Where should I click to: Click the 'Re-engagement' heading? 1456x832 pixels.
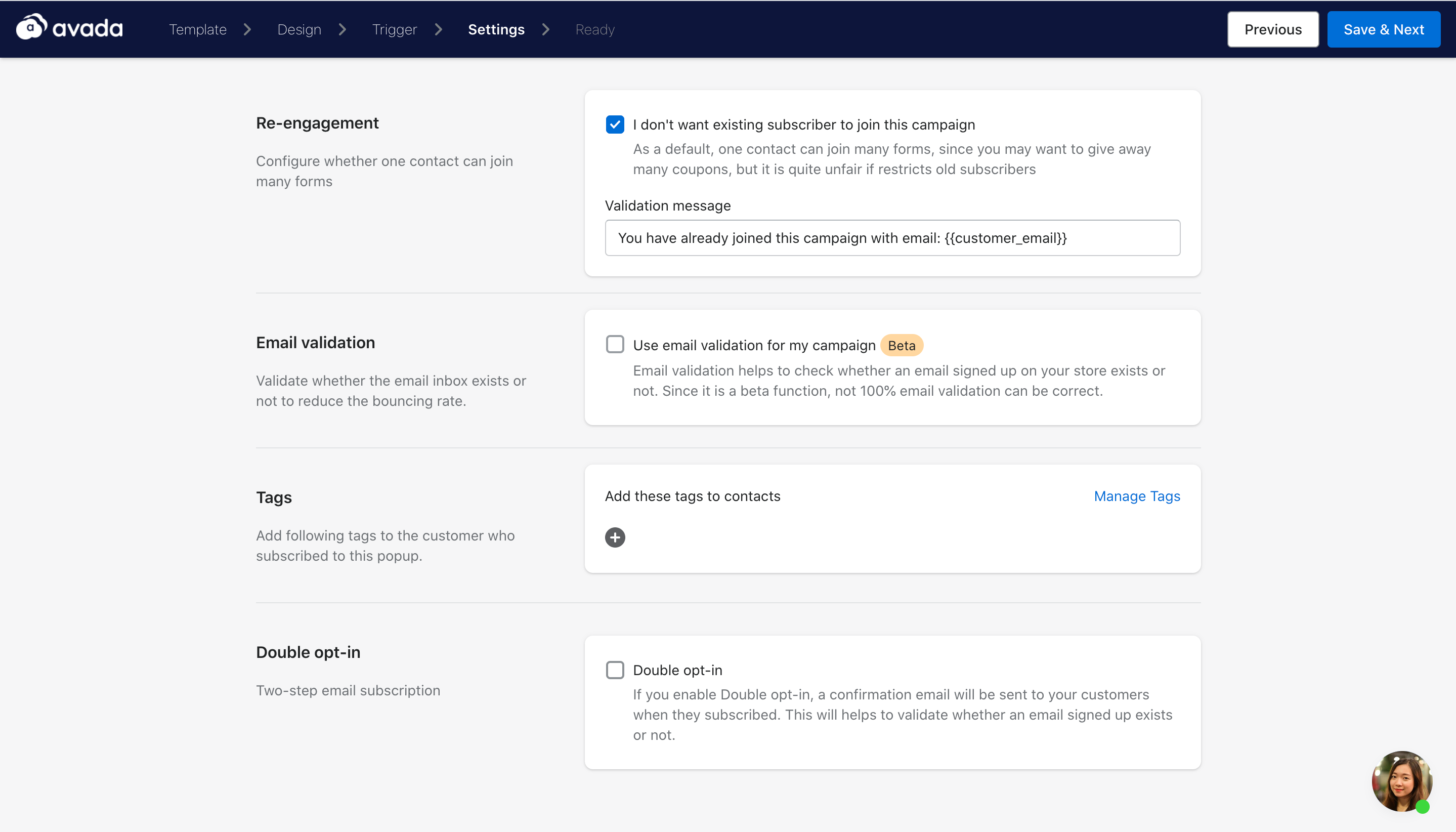(317, 123)
